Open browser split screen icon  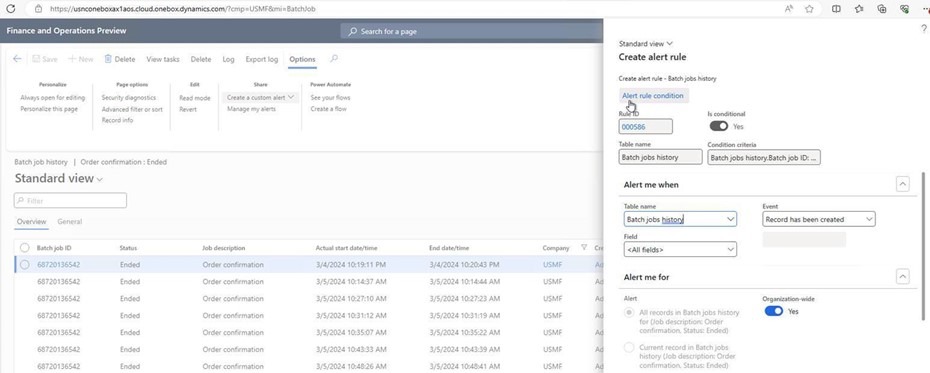(836, 9)
